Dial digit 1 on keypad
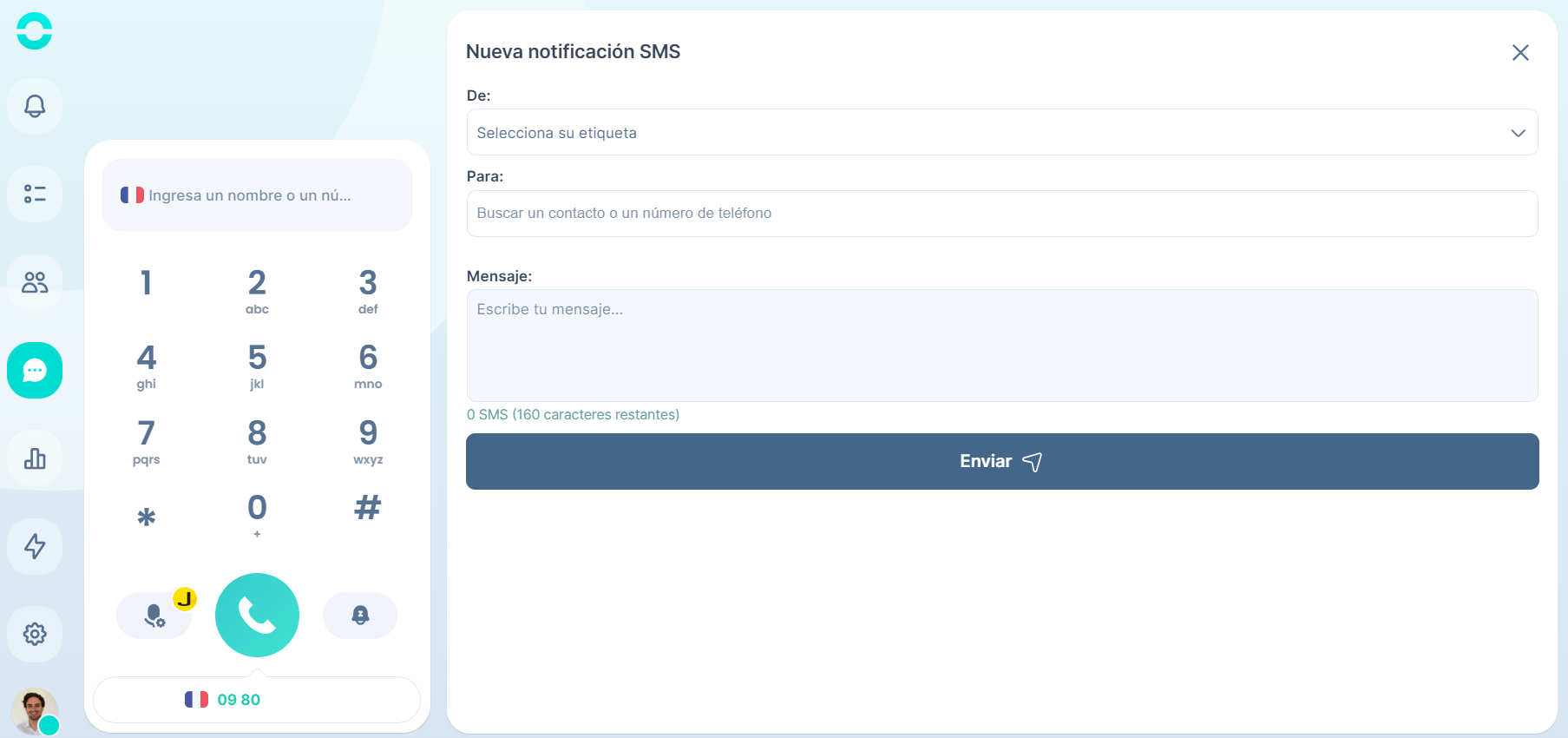The width and height of the screenshot is (1568, 738). pyautogui.click(x=147, y=283)
